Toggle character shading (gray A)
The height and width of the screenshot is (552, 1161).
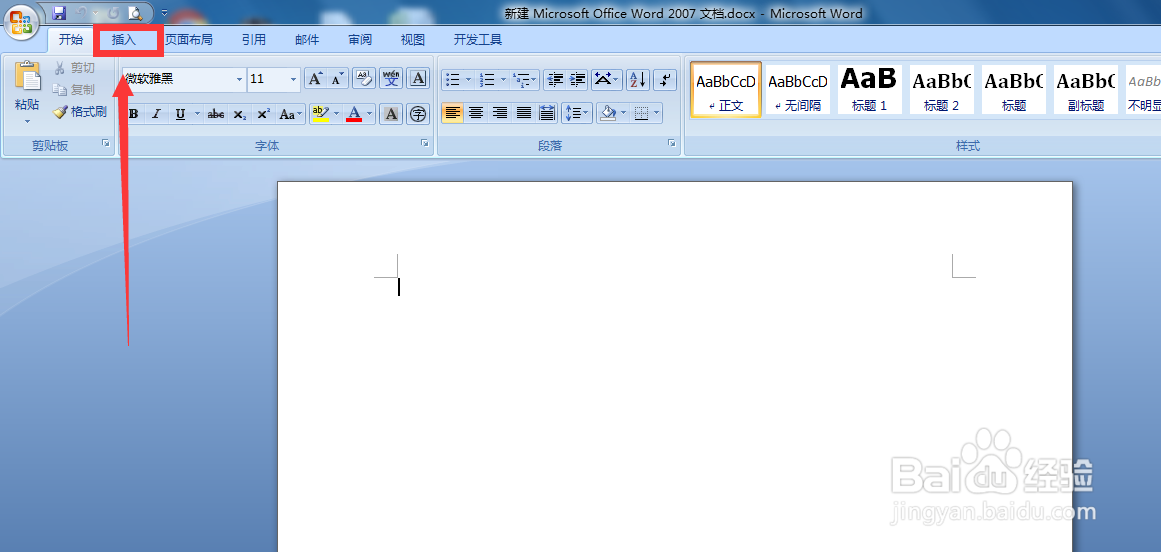point(392,114)
